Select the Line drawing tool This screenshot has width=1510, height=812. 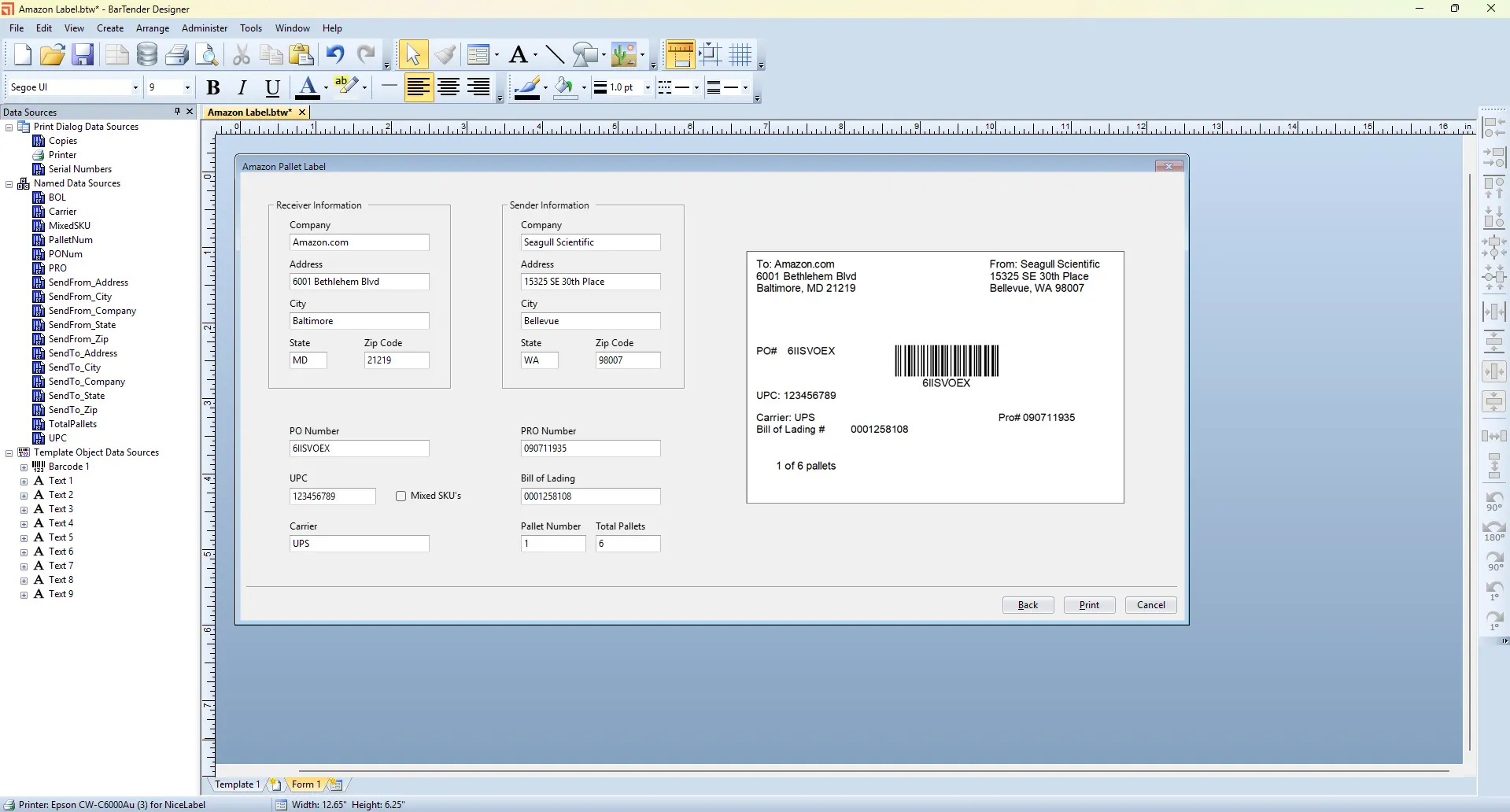(555, 54)
